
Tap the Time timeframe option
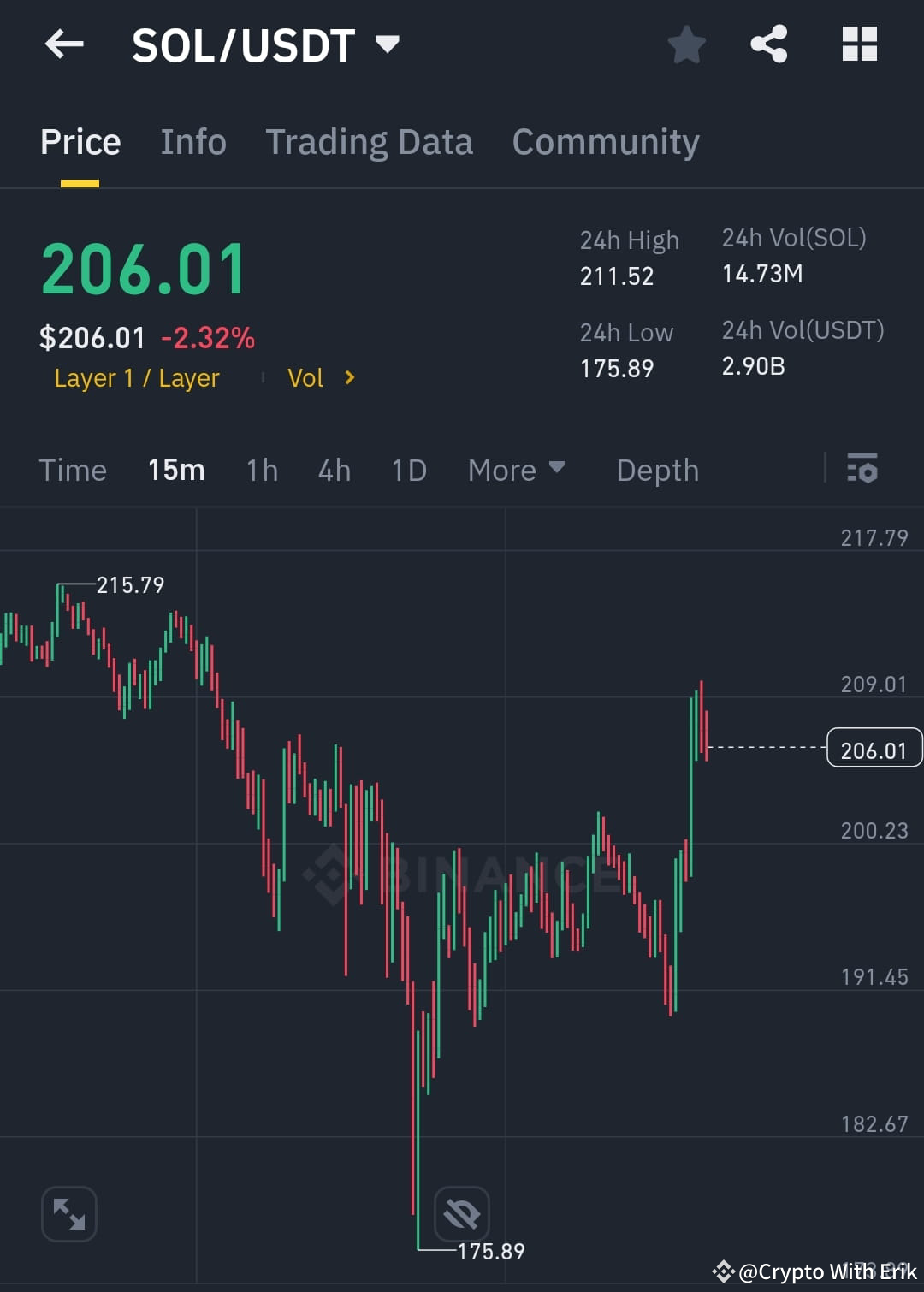coord(73,470)
